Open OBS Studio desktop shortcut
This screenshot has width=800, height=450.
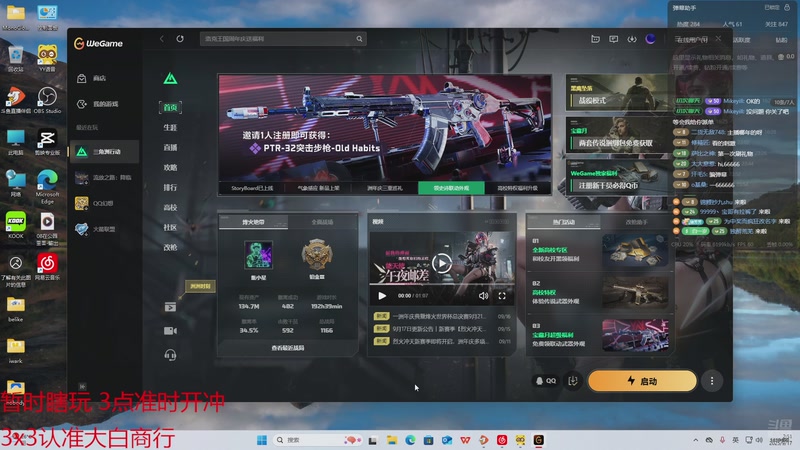tap(47, 100)
